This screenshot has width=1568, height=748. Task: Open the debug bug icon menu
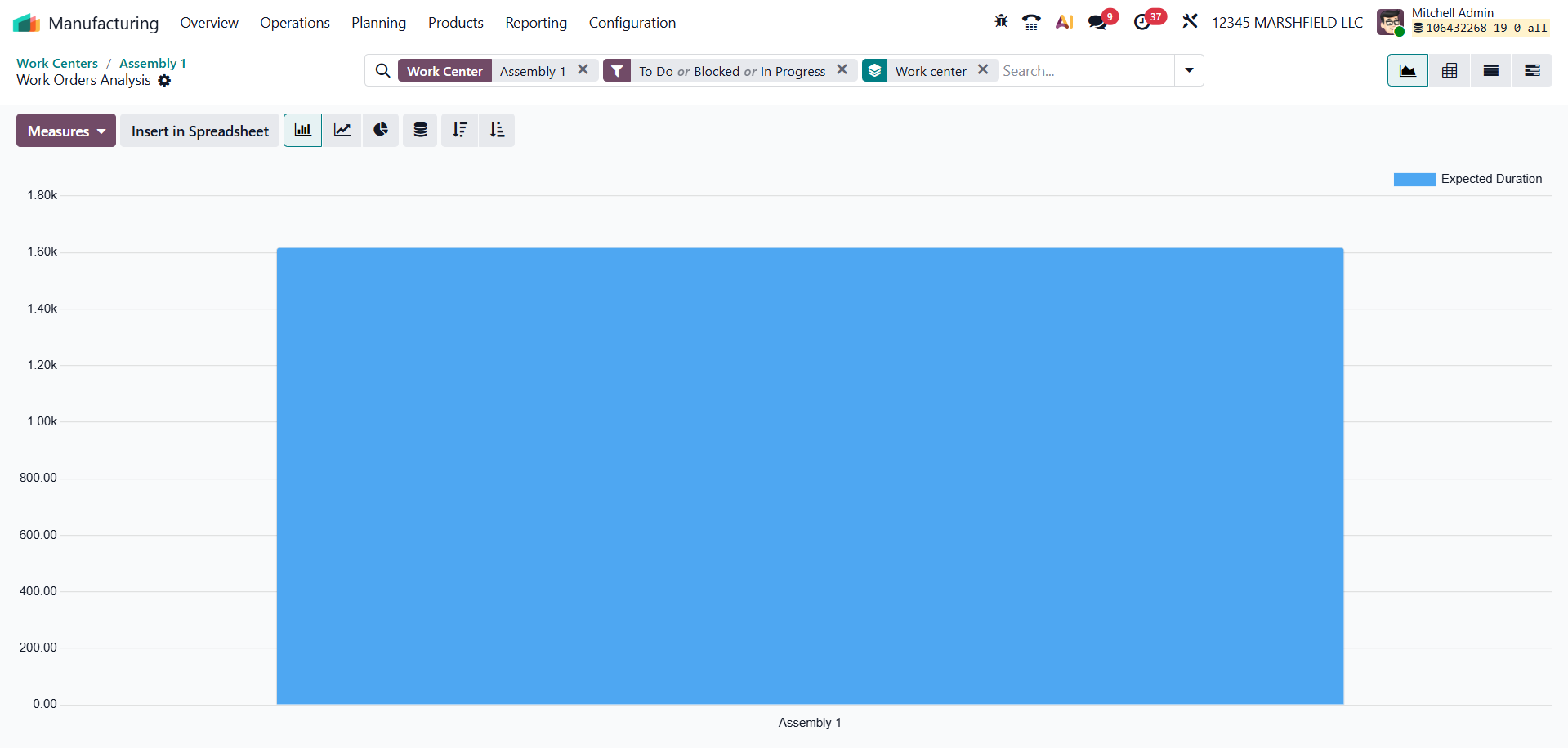(x=1001, y=22)
